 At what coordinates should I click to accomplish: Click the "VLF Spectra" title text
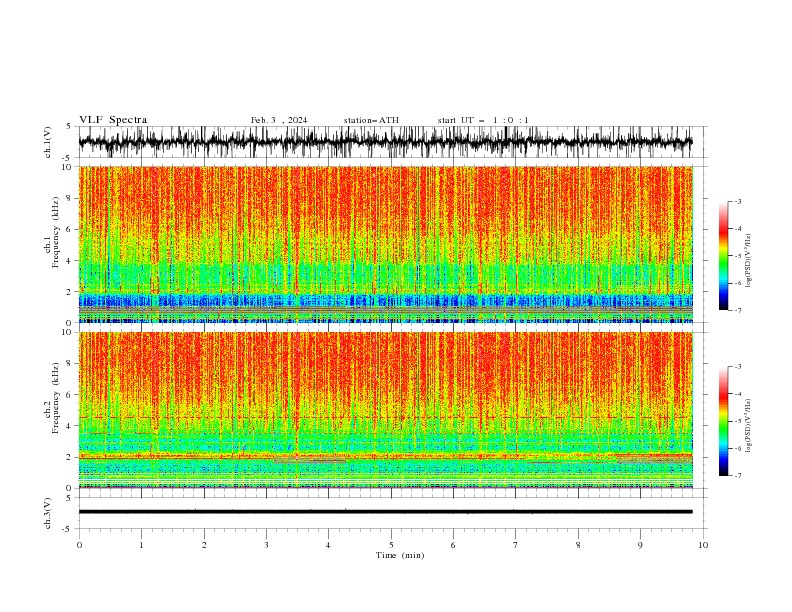coord(113,120)
